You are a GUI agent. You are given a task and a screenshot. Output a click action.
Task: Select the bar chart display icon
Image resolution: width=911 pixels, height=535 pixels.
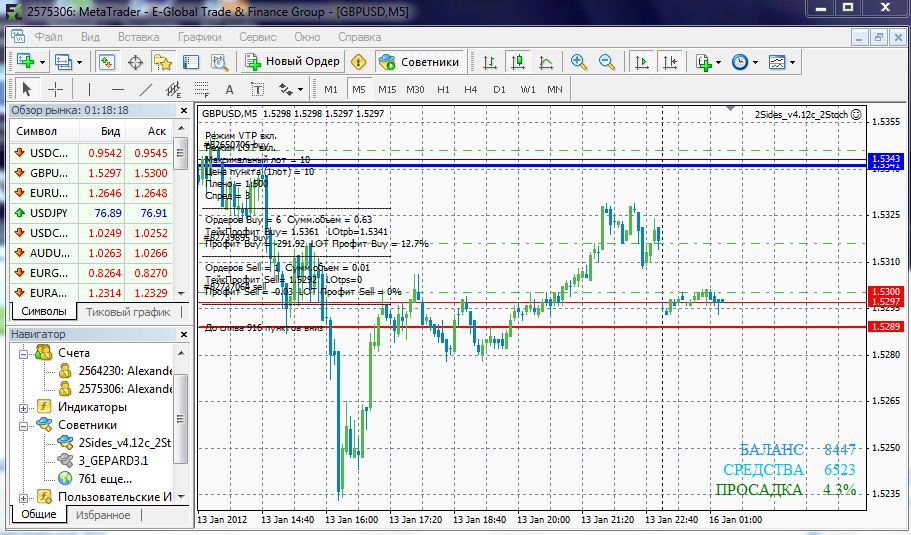pos(490,62)
